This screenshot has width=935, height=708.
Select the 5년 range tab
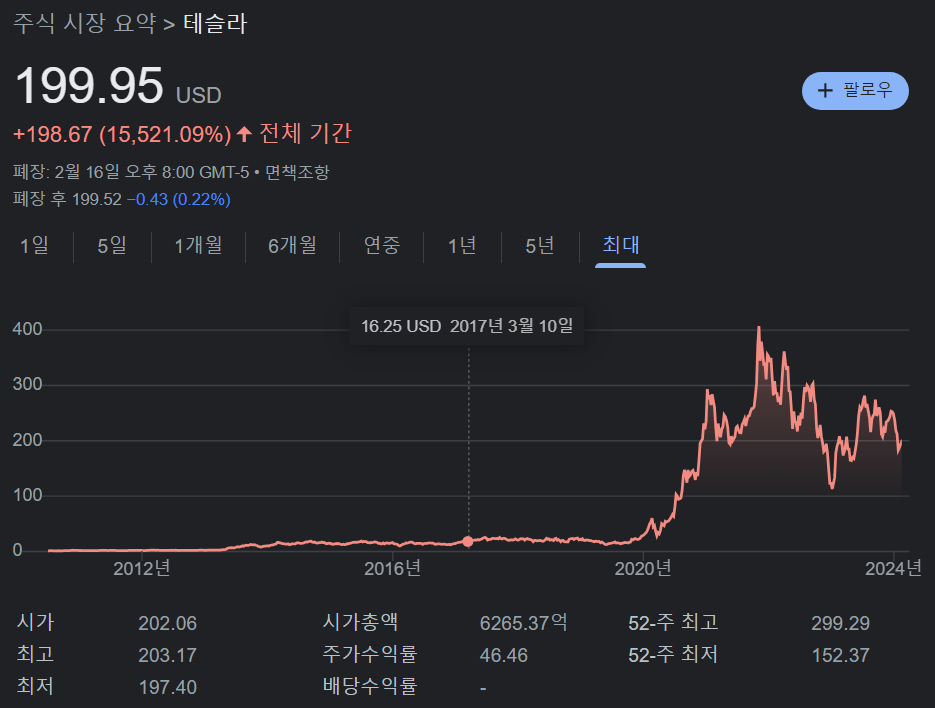click(540, 245)
